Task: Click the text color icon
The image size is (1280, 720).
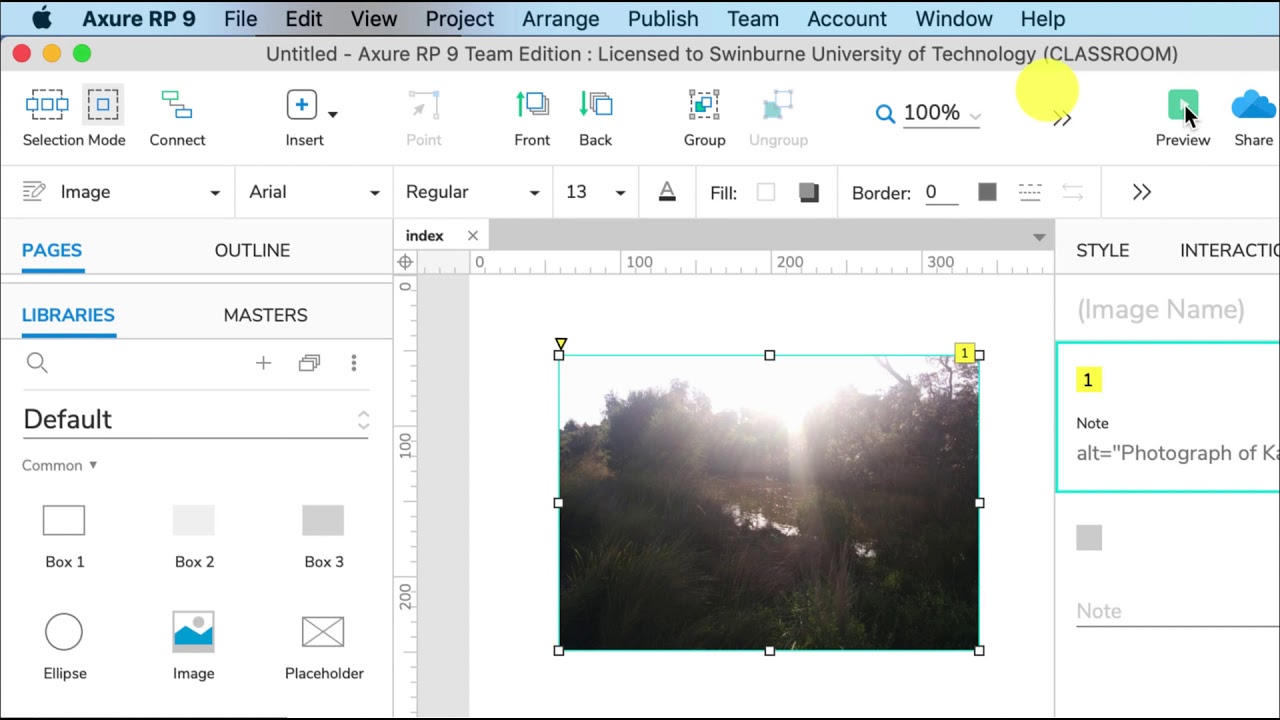Action: [667, 192]
